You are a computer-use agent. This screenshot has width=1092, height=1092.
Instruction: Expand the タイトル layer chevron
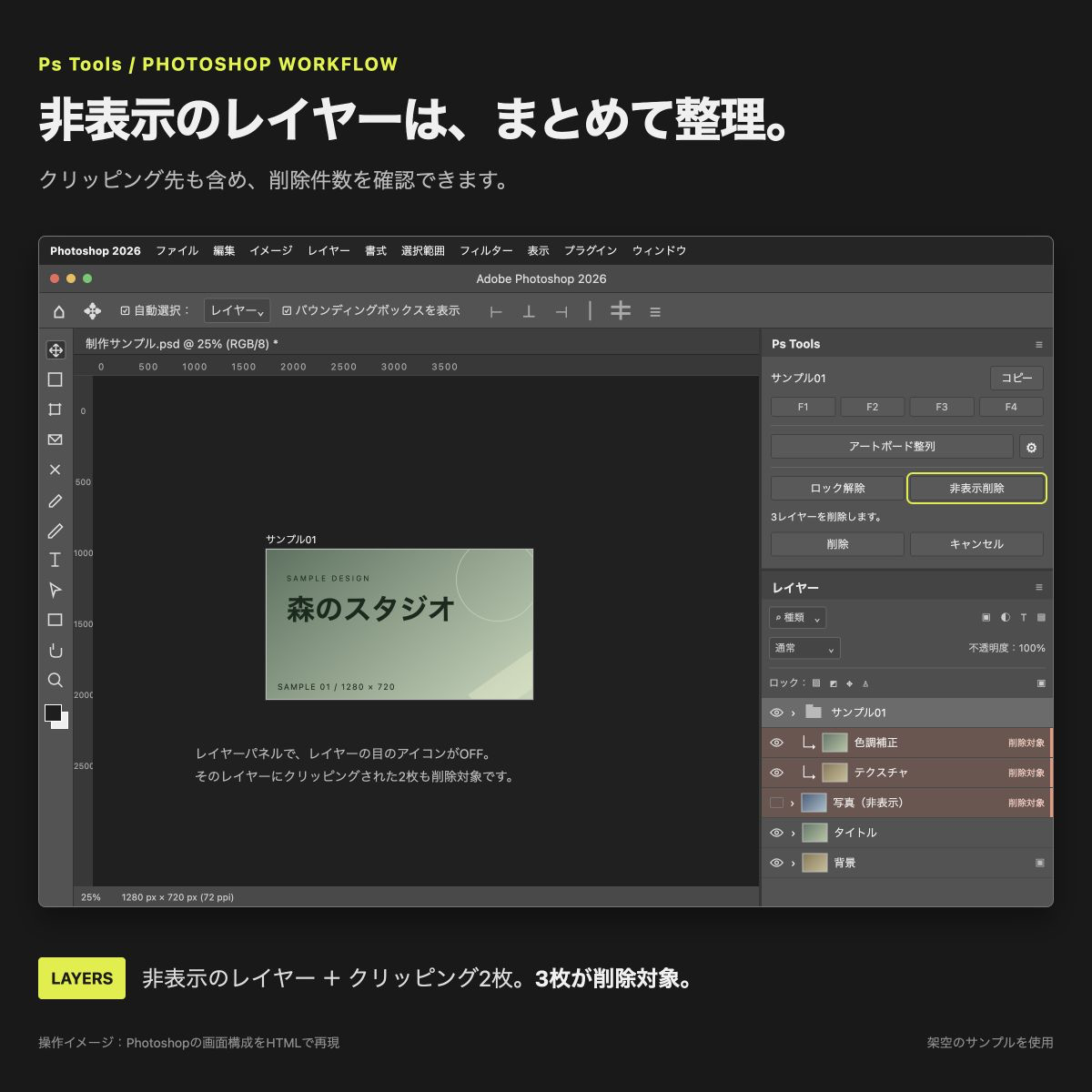pos(793,833)
